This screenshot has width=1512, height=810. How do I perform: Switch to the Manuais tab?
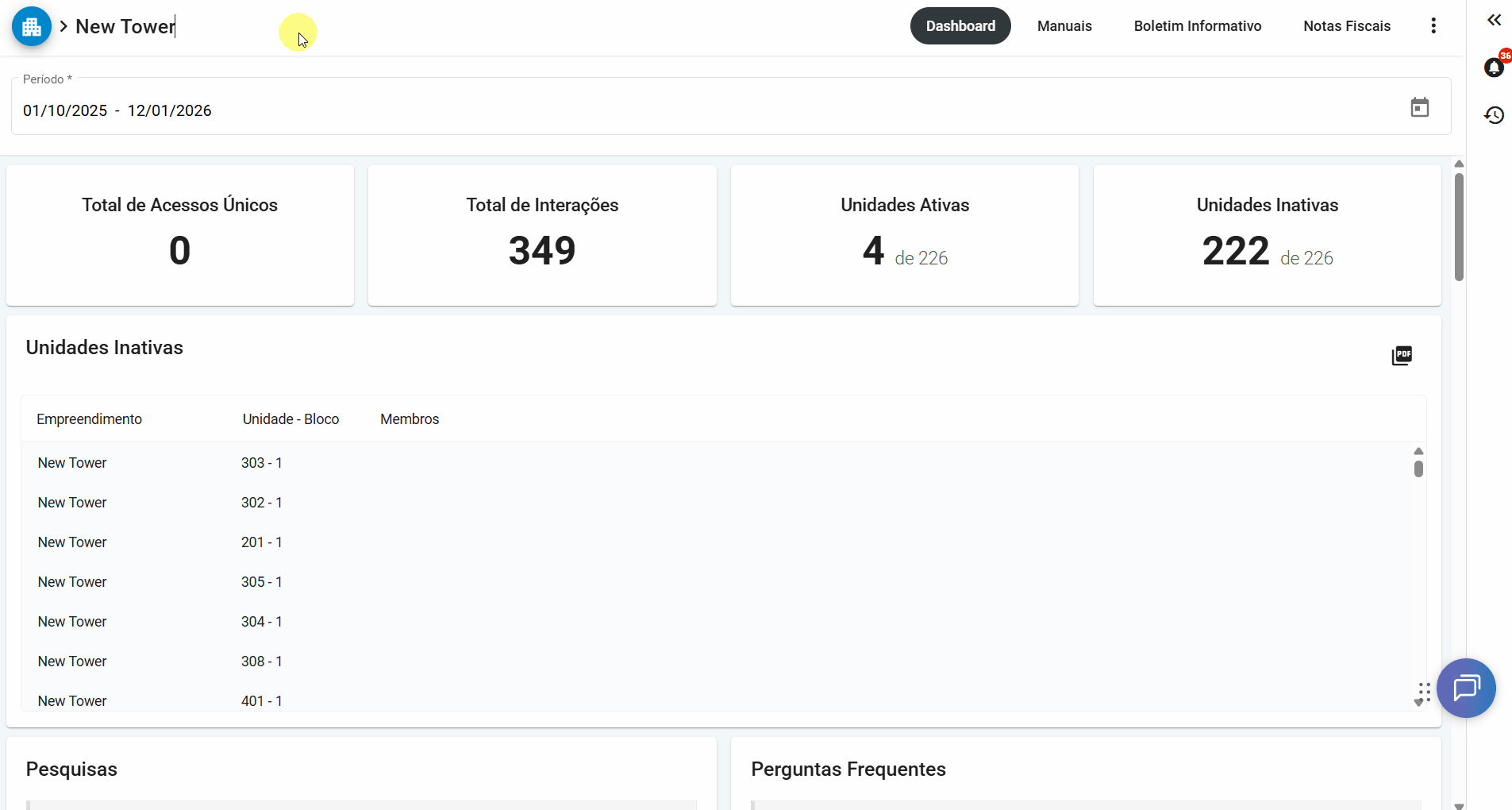[1064, 26]
